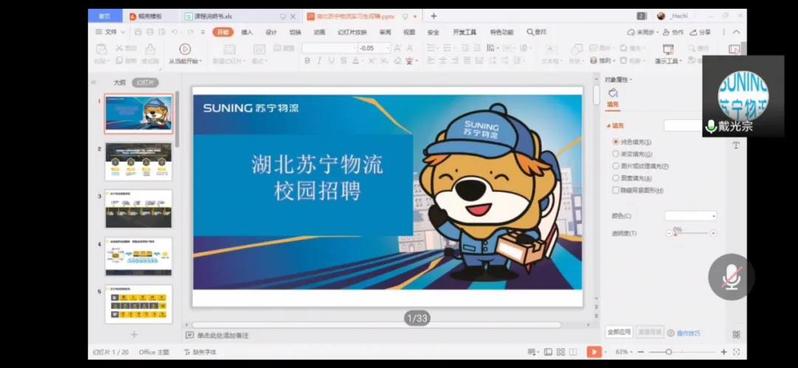This screenshot has width=798, height=368.
Task: Open the 颜色 color dropdown
Action: click(691, 216)
